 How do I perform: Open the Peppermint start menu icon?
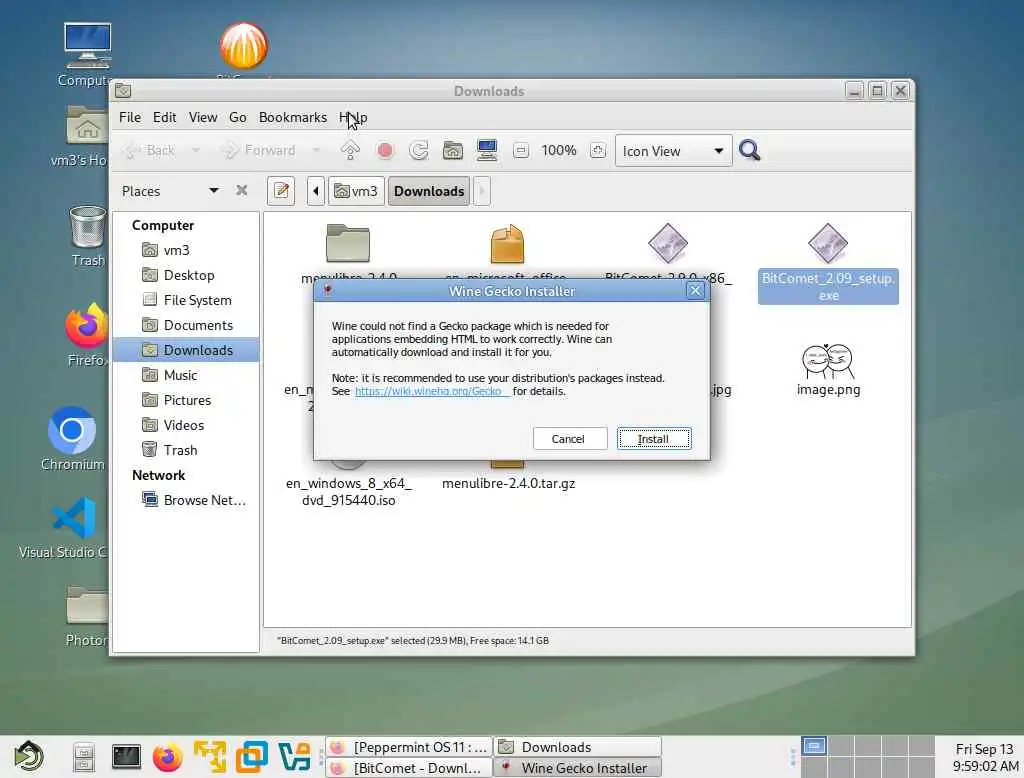[x=29, y=756]
